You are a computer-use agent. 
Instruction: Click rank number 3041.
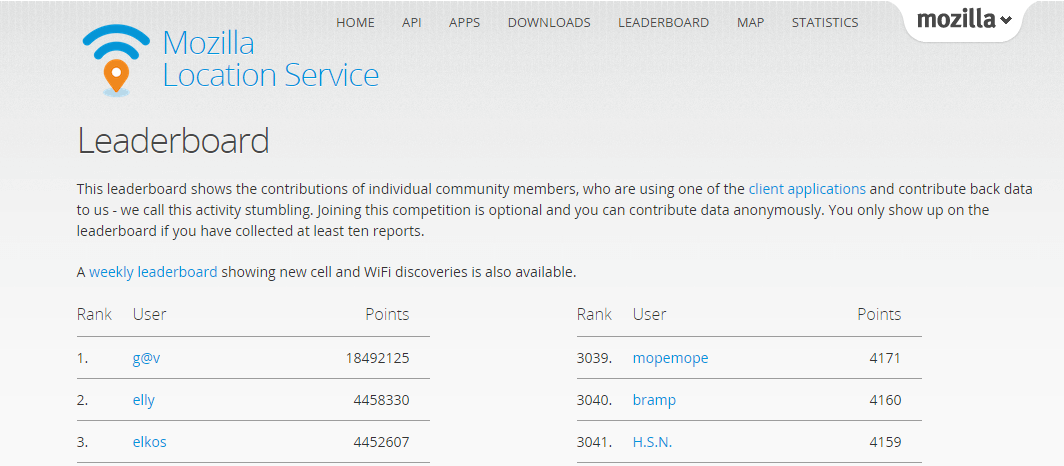(x=594, y=442)
